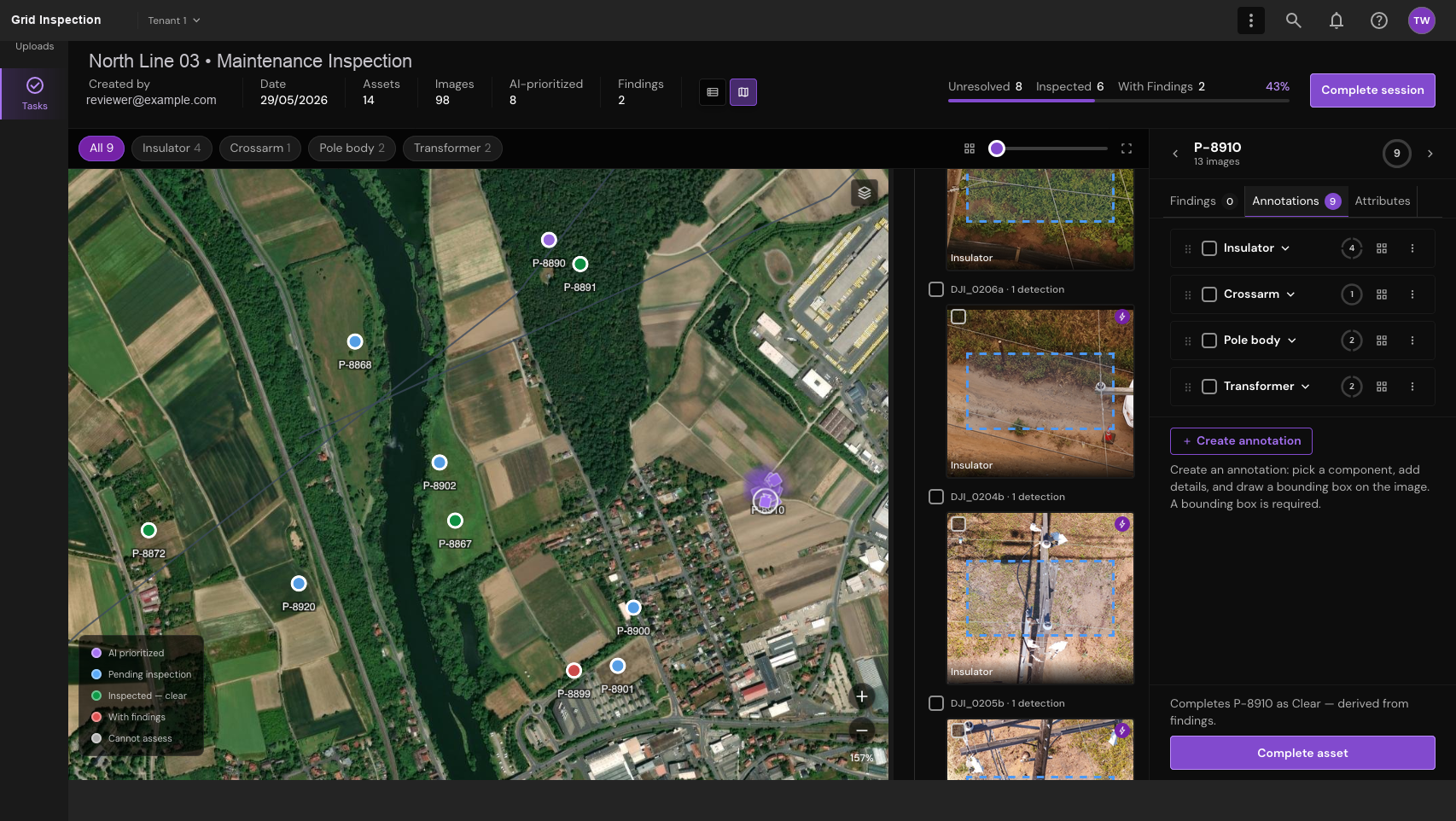Go to previous asset arrow
The image size is (1456, 821).
pyautogui.click(x=1175, y=154)
